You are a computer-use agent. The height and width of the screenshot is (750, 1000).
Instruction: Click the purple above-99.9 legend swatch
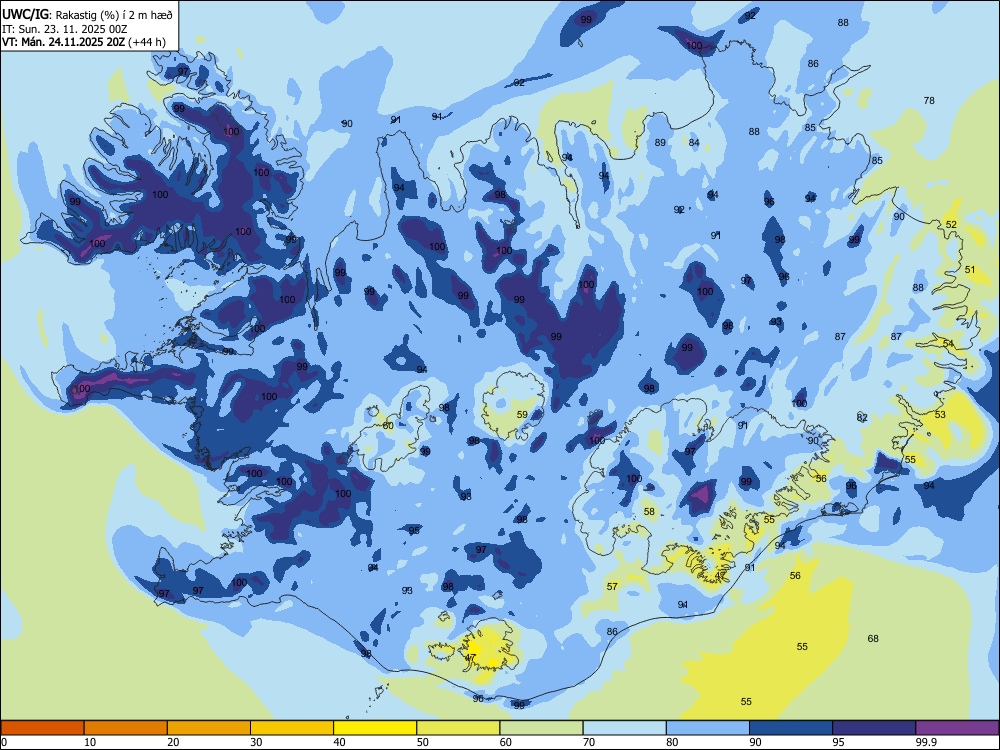pos(957,728)
